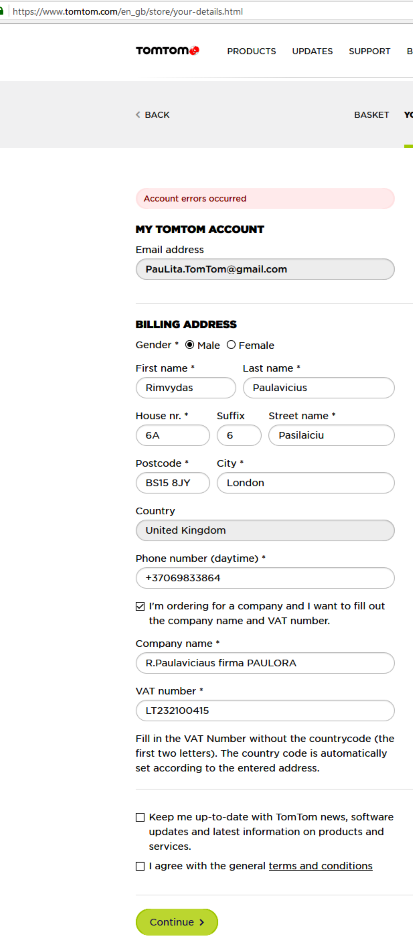Enable TomTom news updates checkbox
This screenshot has height=941, width=413.
tap(140, 817)
